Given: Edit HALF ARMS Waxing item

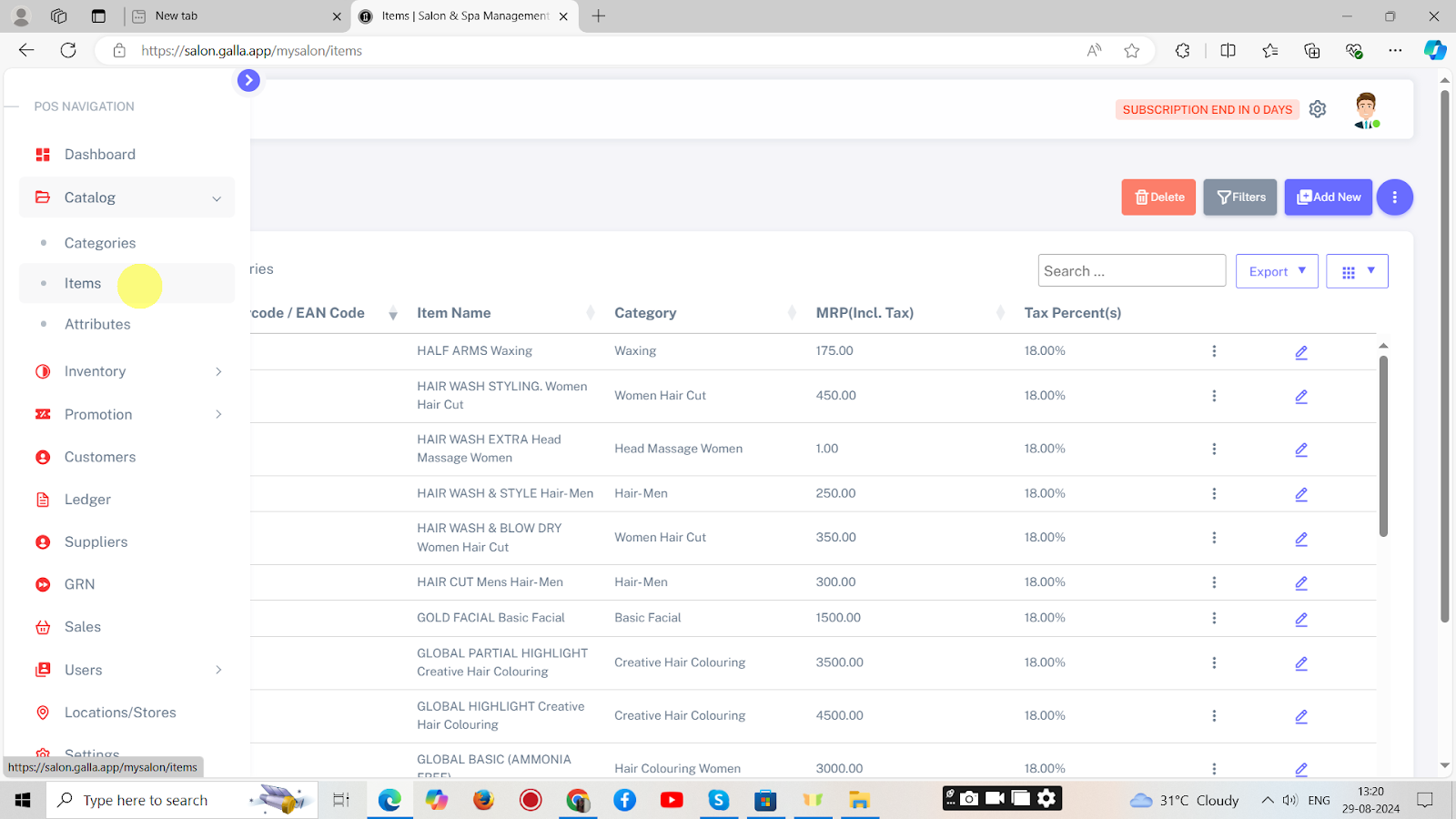Looking at the screenshot, I should [1301, 352].
